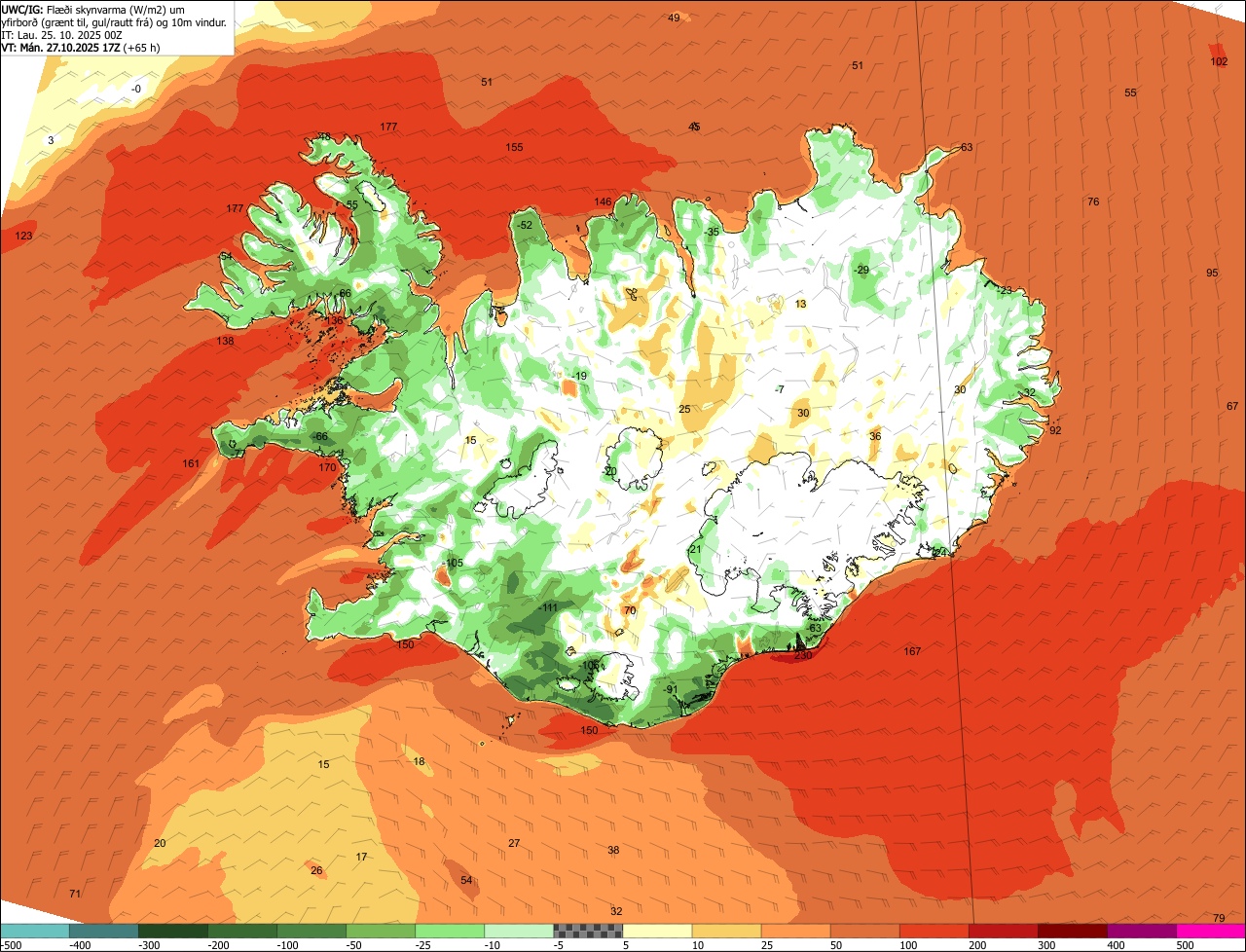Select the southern value -91
The image size is (1246, 952).
coord(671,689)
